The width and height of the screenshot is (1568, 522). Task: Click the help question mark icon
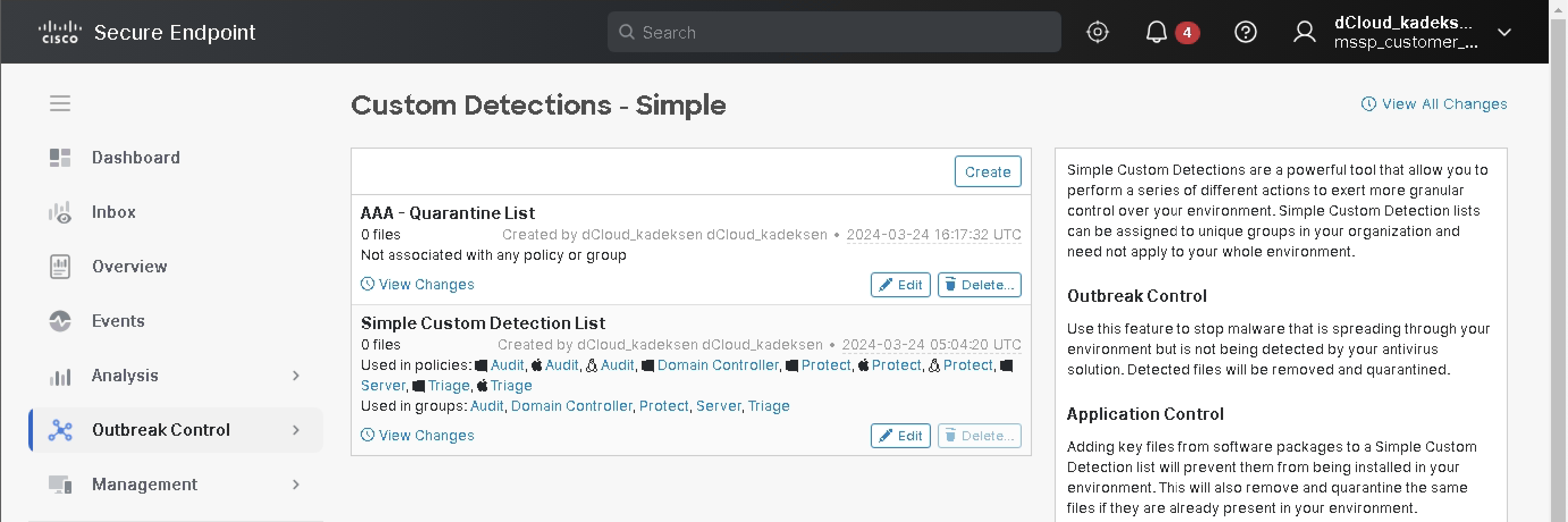tap(1245, 32)
